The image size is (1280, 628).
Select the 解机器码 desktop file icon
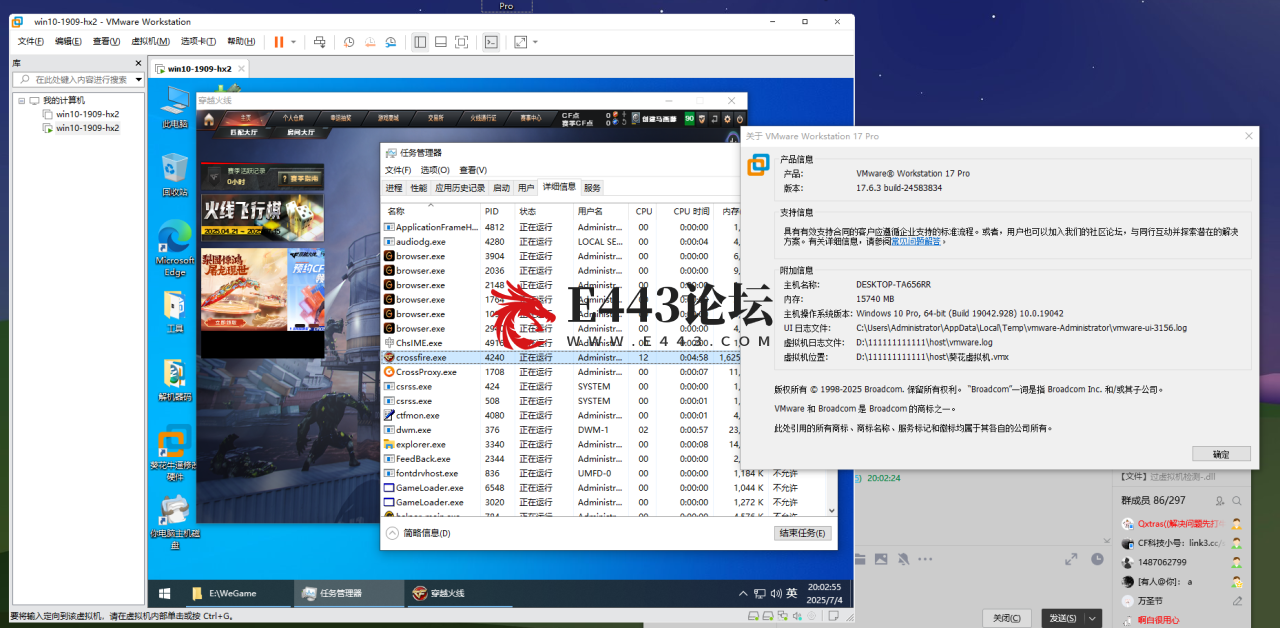coord(175,381)
